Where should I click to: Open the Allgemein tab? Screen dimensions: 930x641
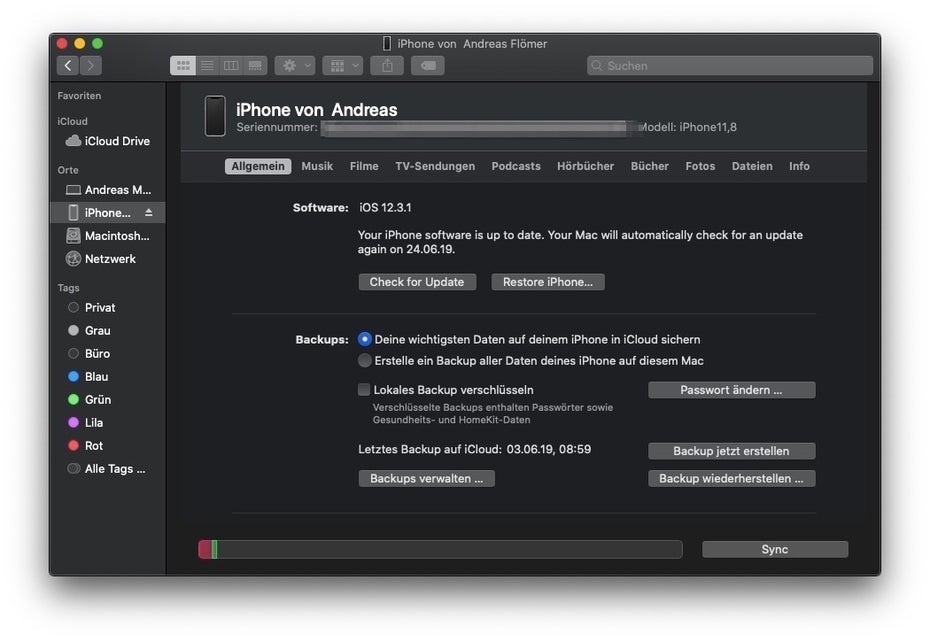click(x=258, y=166)
